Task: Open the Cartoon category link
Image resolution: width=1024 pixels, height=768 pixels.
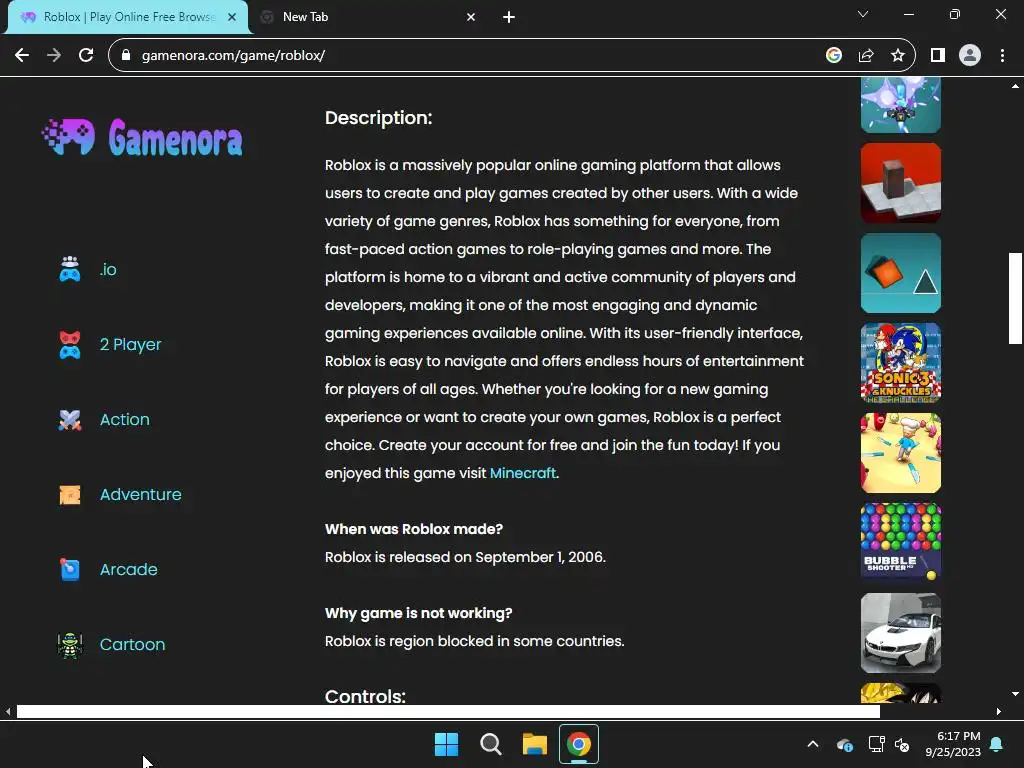Action: click(x=133, y=645)
